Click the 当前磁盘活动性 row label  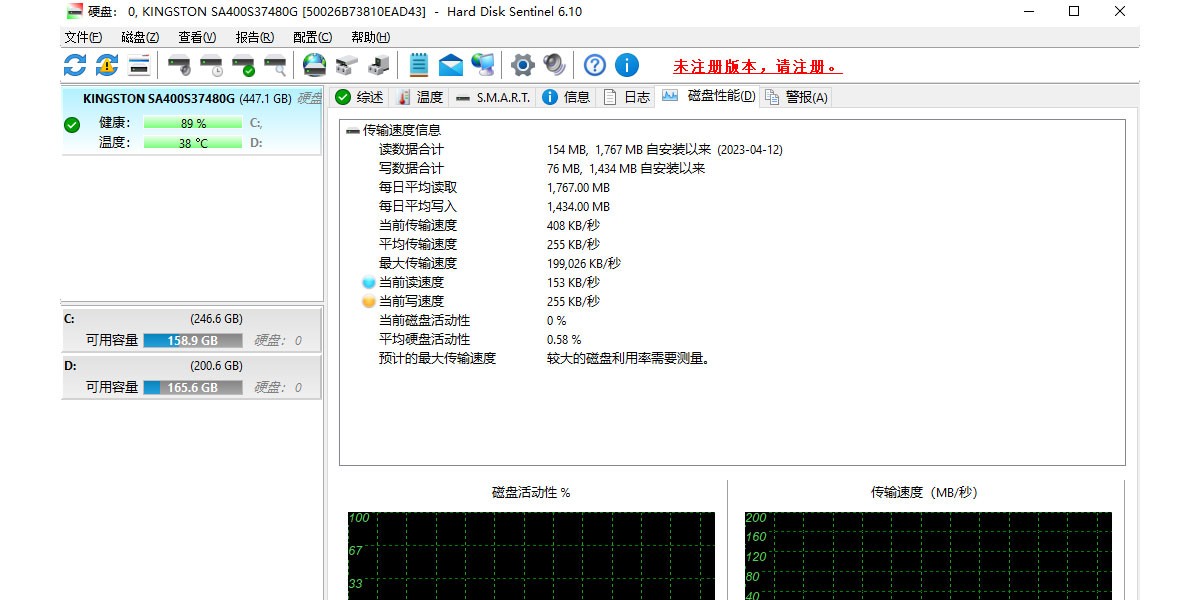[x=424, y=320]
